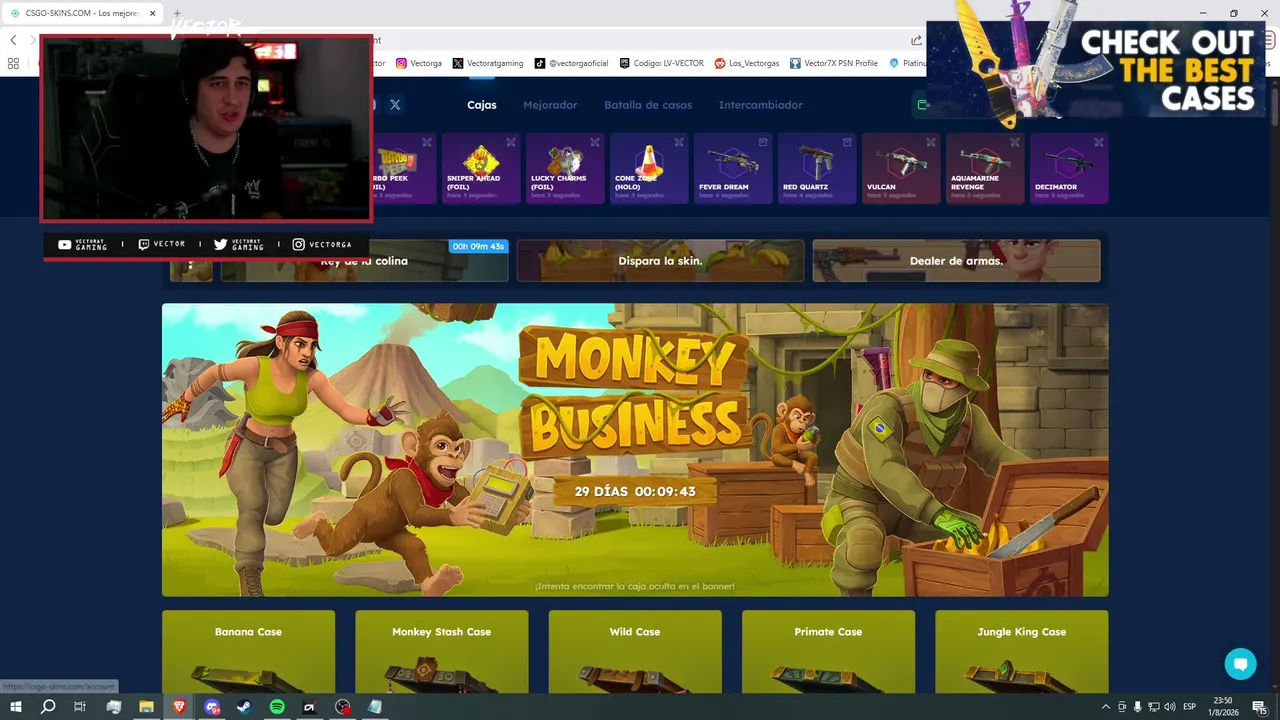Open the Windows notification center
Image resolution: width=1280 pixels, height=720 pixels.
pos(1260,707)
